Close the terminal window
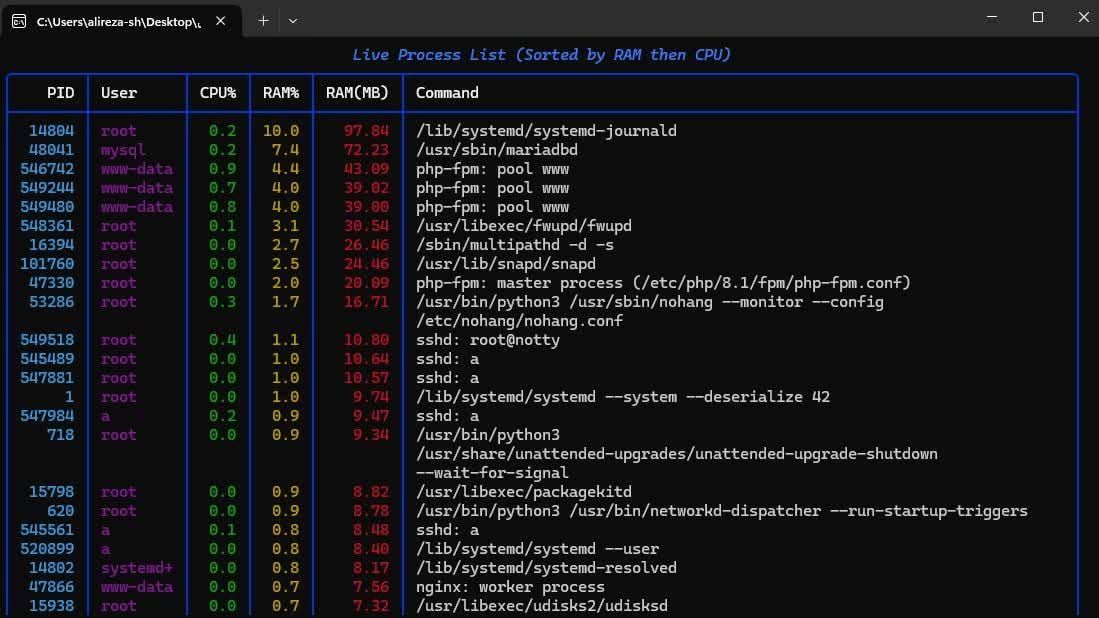Viewport: 1099px width, 618px height. coord(1083,17)
